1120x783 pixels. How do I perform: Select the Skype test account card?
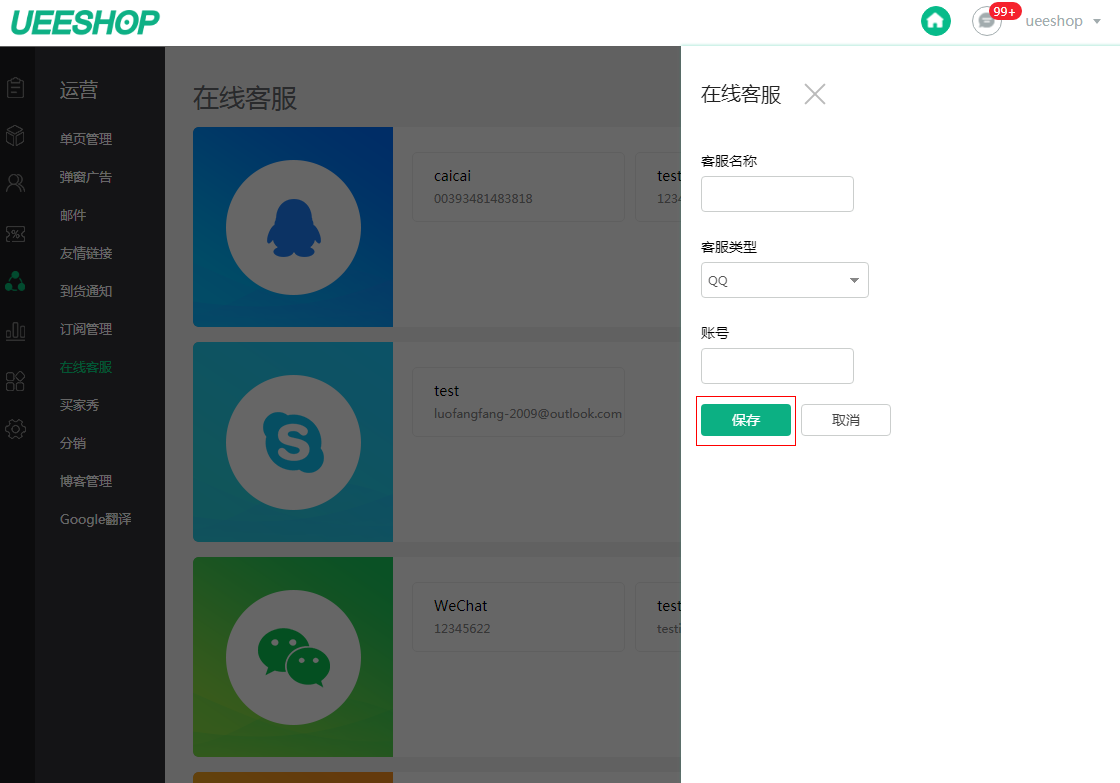519,402
